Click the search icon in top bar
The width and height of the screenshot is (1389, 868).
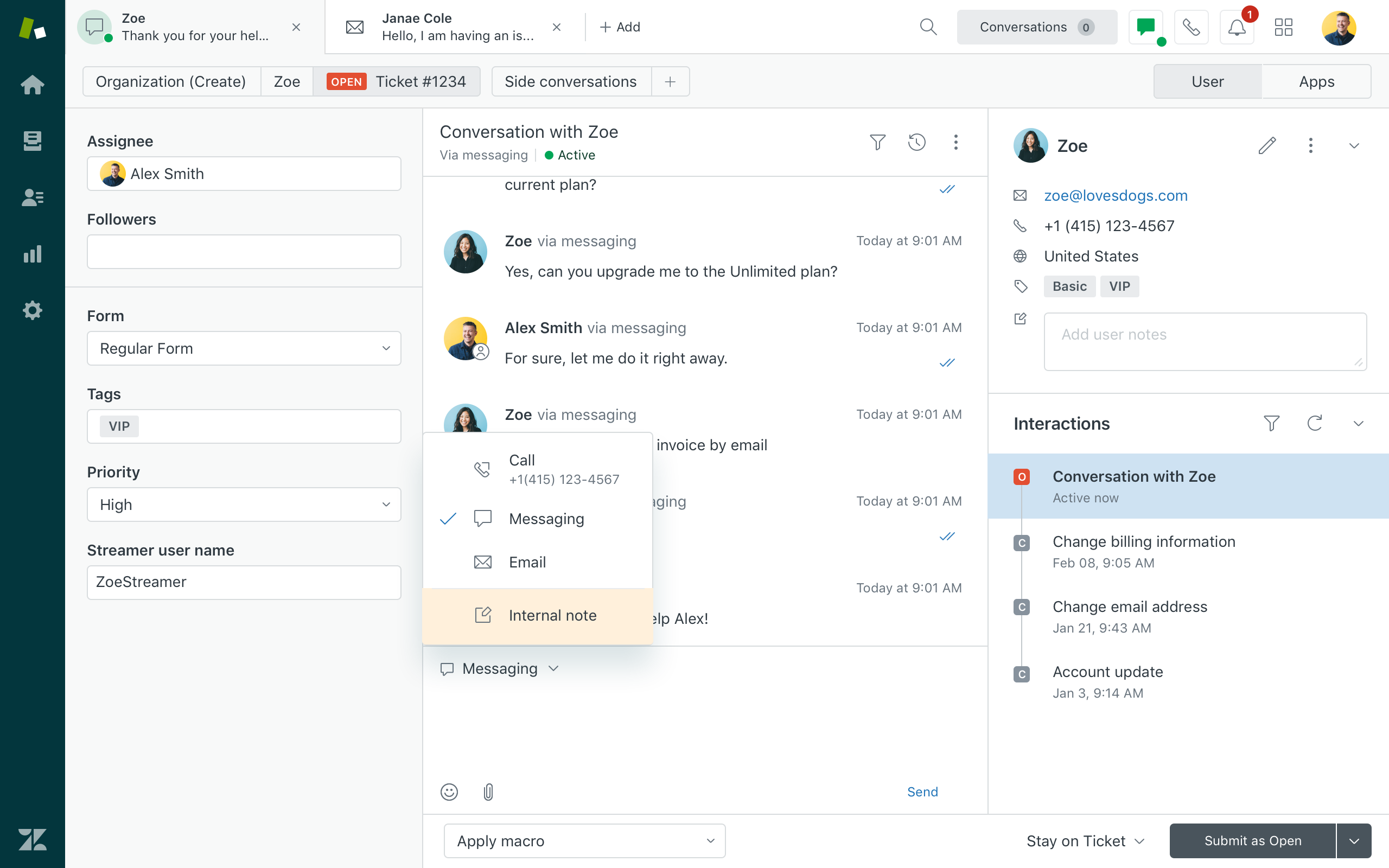(x=927, y=27)
